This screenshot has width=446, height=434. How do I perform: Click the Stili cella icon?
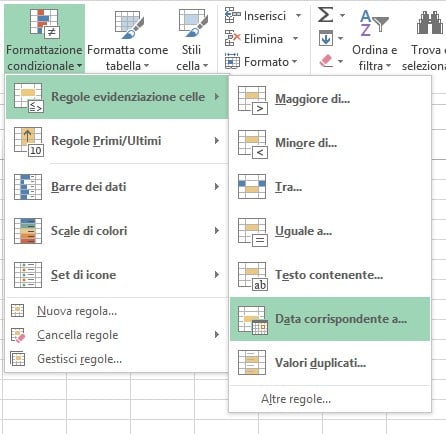[x=193, y=23]
